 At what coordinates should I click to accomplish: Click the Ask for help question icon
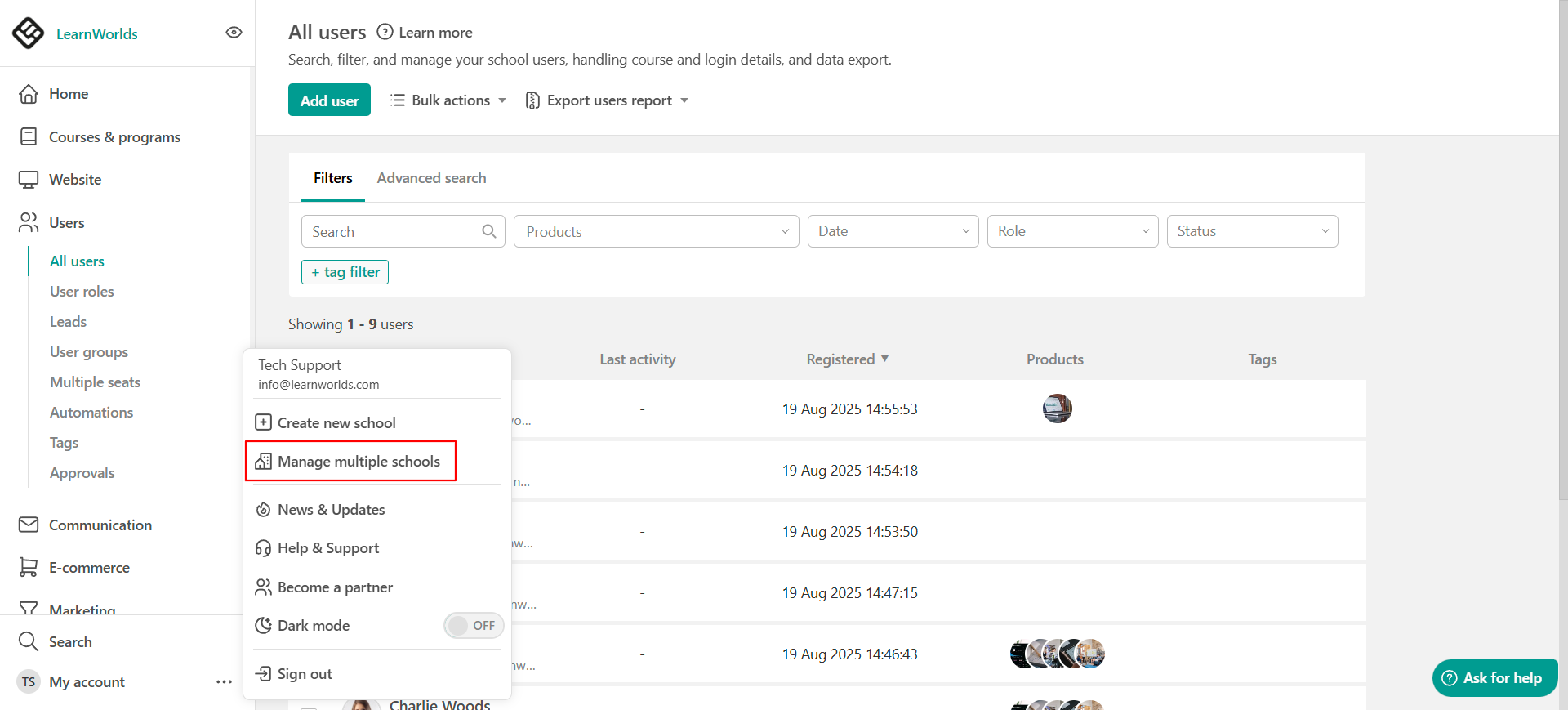tap(1450, 677)
